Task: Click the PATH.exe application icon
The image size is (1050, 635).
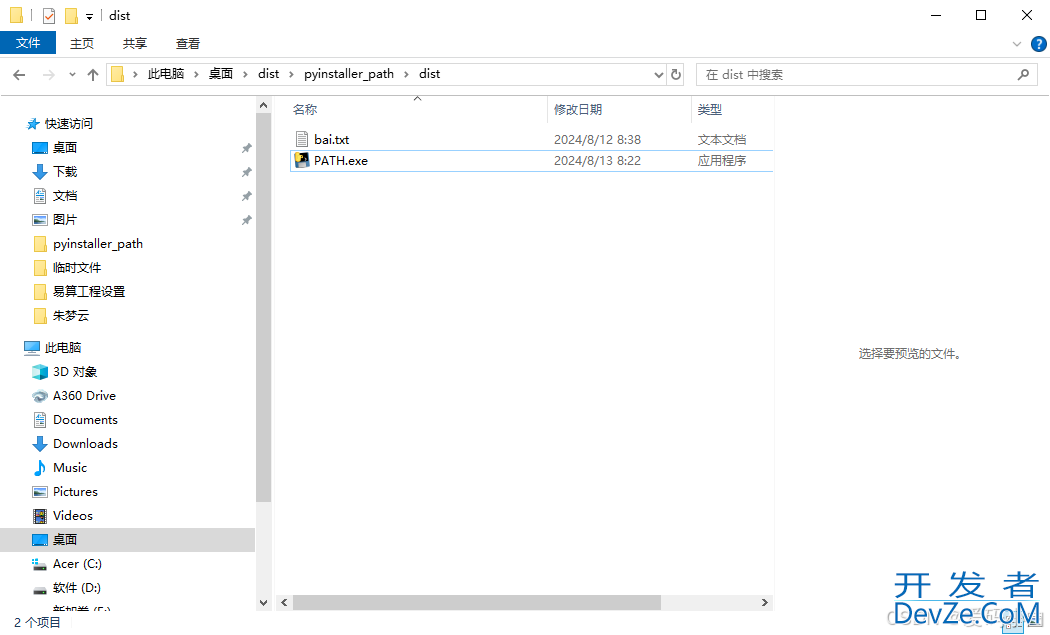Action: (x=302, y=160)
